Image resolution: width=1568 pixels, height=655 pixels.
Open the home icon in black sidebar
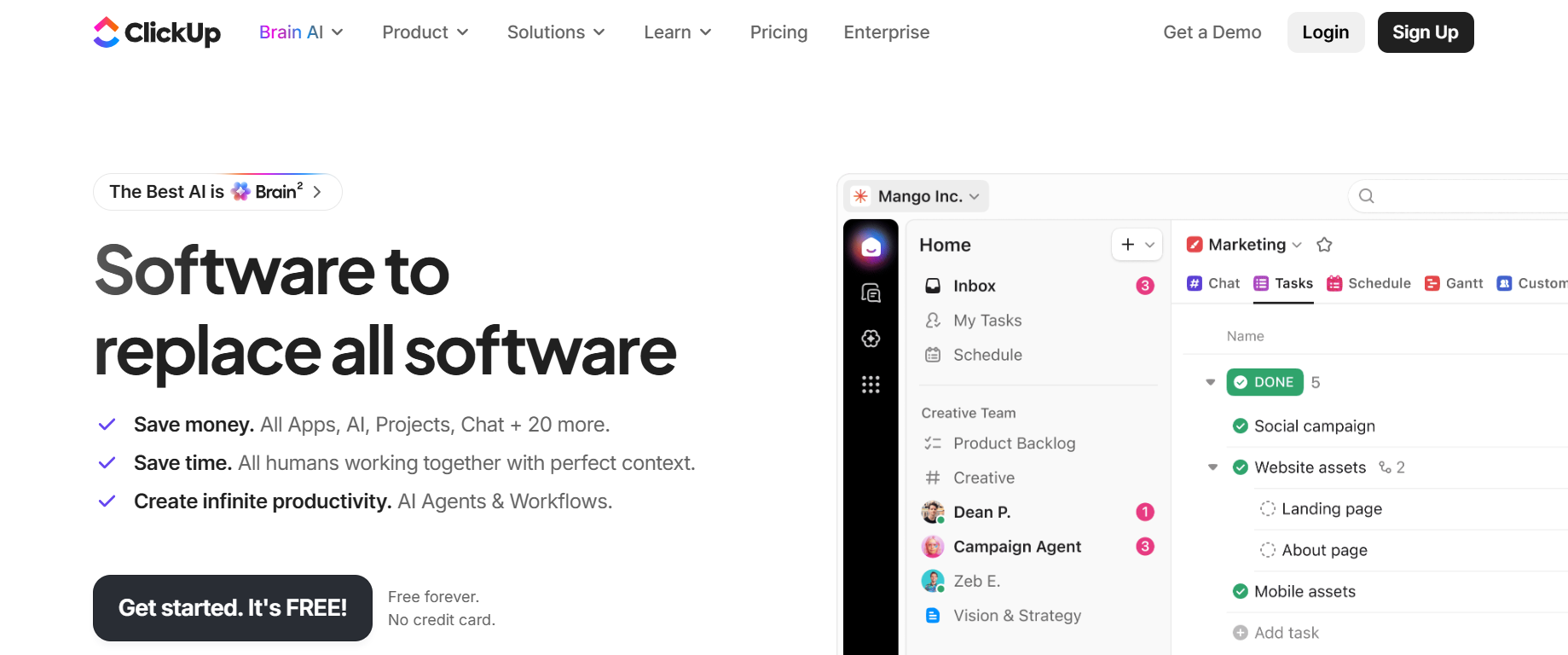coord(871,247)
